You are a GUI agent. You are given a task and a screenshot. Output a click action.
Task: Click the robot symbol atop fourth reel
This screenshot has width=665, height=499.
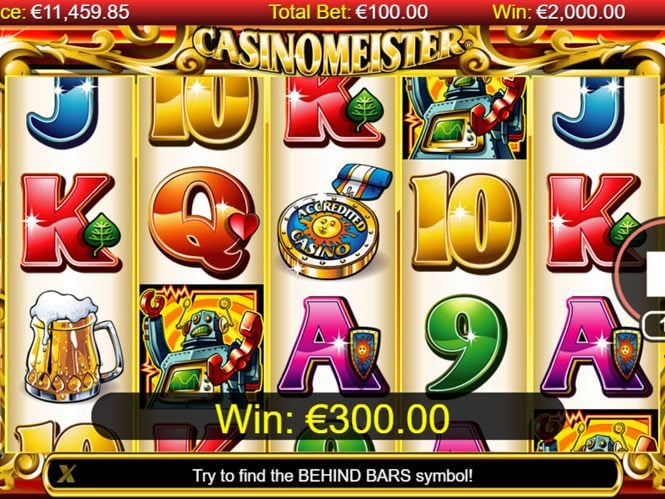tap(464, 118)
